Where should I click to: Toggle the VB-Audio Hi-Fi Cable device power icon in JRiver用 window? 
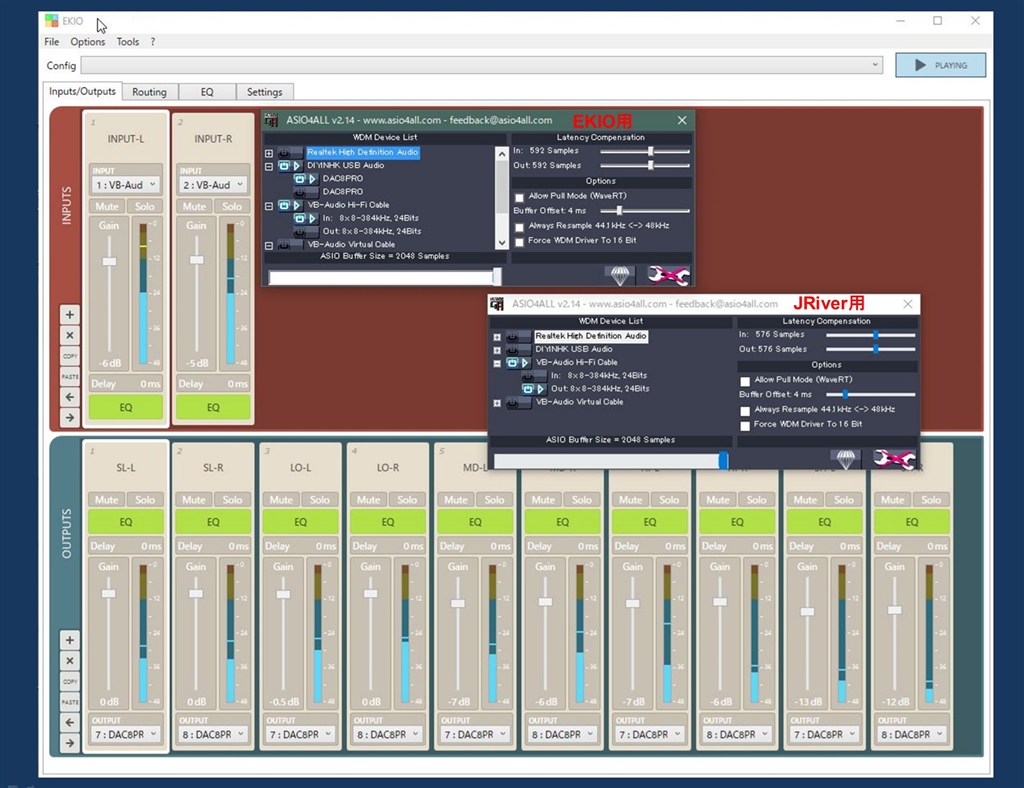[513, 363]
